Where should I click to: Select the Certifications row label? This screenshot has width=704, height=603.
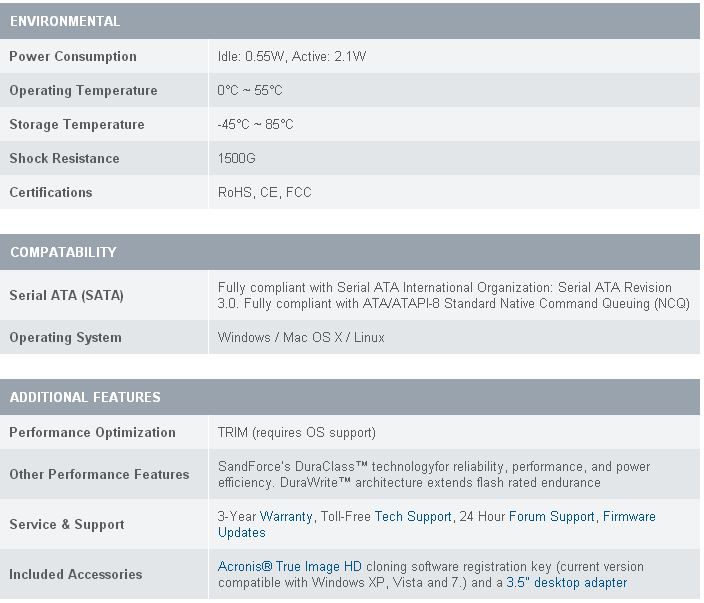(50, 193)
